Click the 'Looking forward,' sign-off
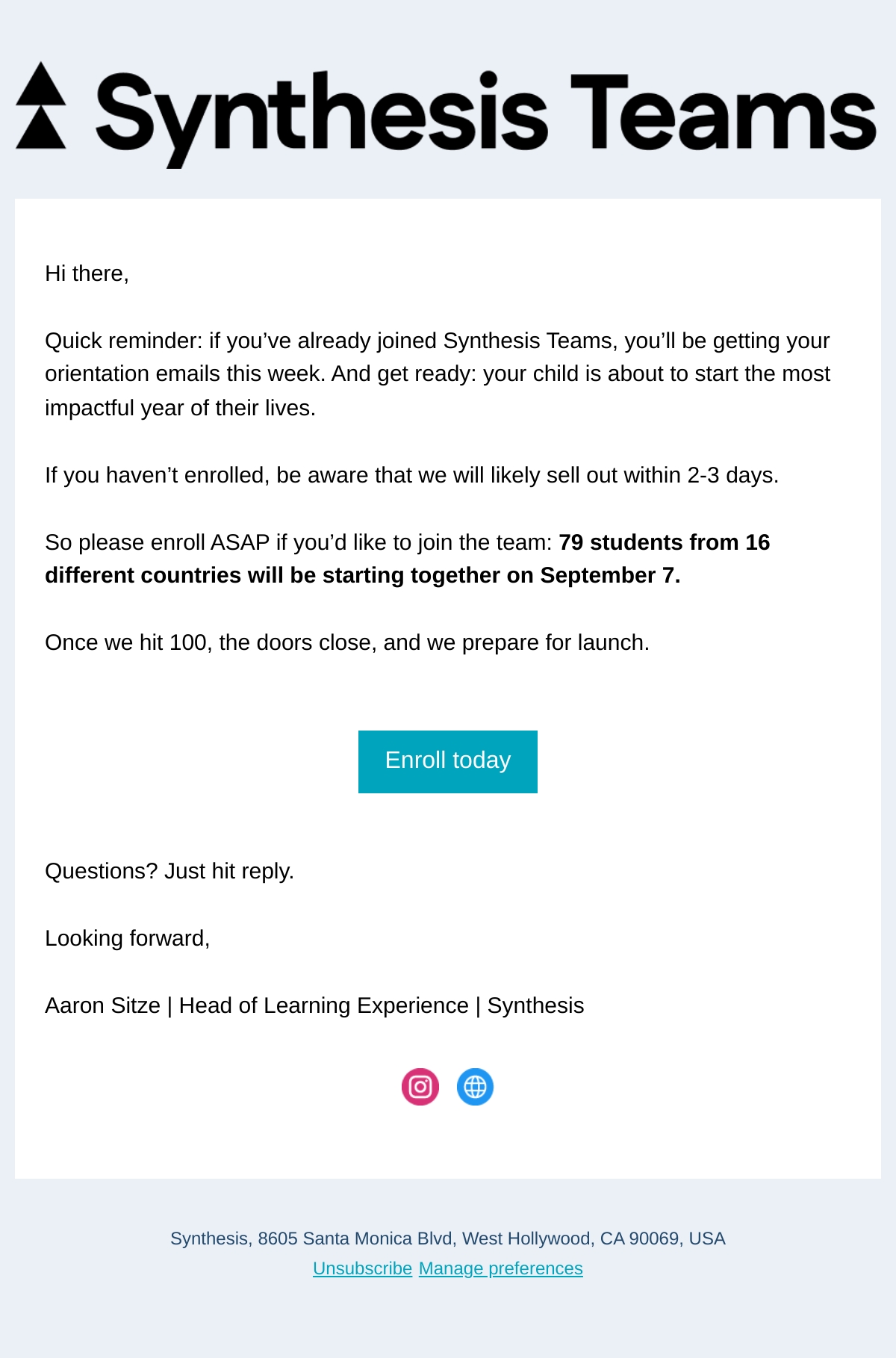Screen dimensions: 896x1358 128,938
